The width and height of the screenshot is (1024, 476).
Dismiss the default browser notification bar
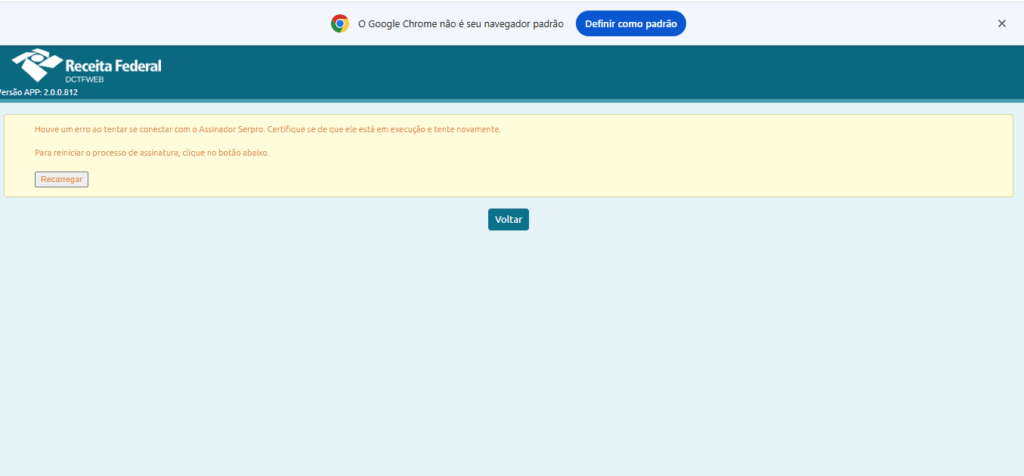[1001, 24]
